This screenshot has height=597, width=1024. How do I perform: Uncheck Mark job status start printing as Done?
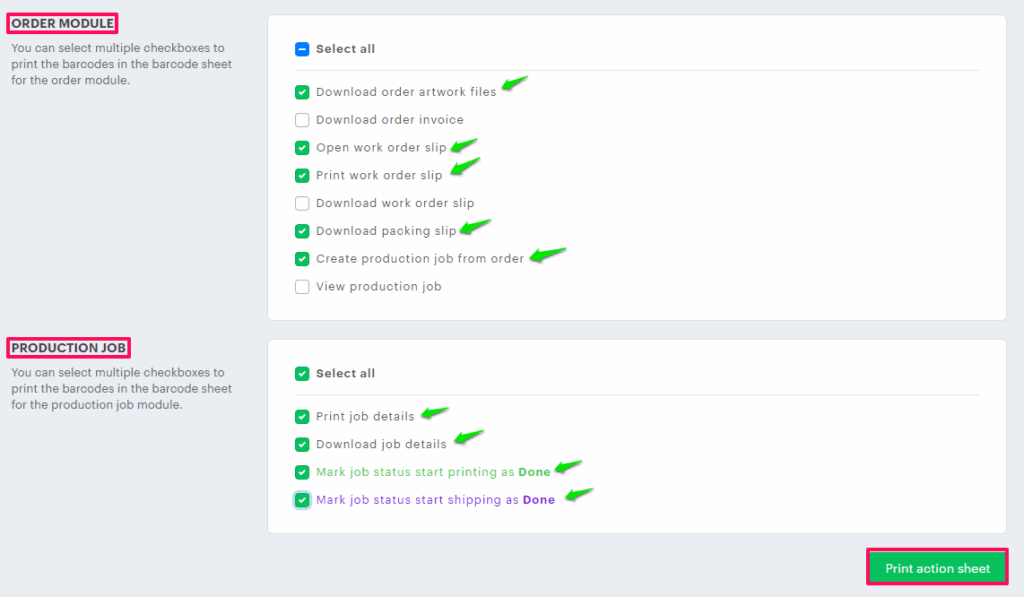[x=302, y=472]
